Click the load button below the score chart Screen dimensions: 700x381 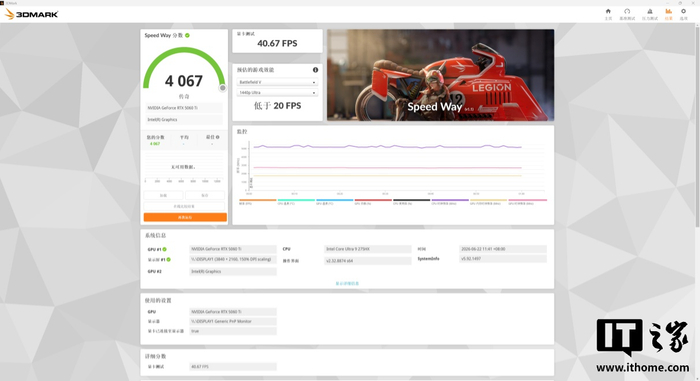click(x=163, y=195)
